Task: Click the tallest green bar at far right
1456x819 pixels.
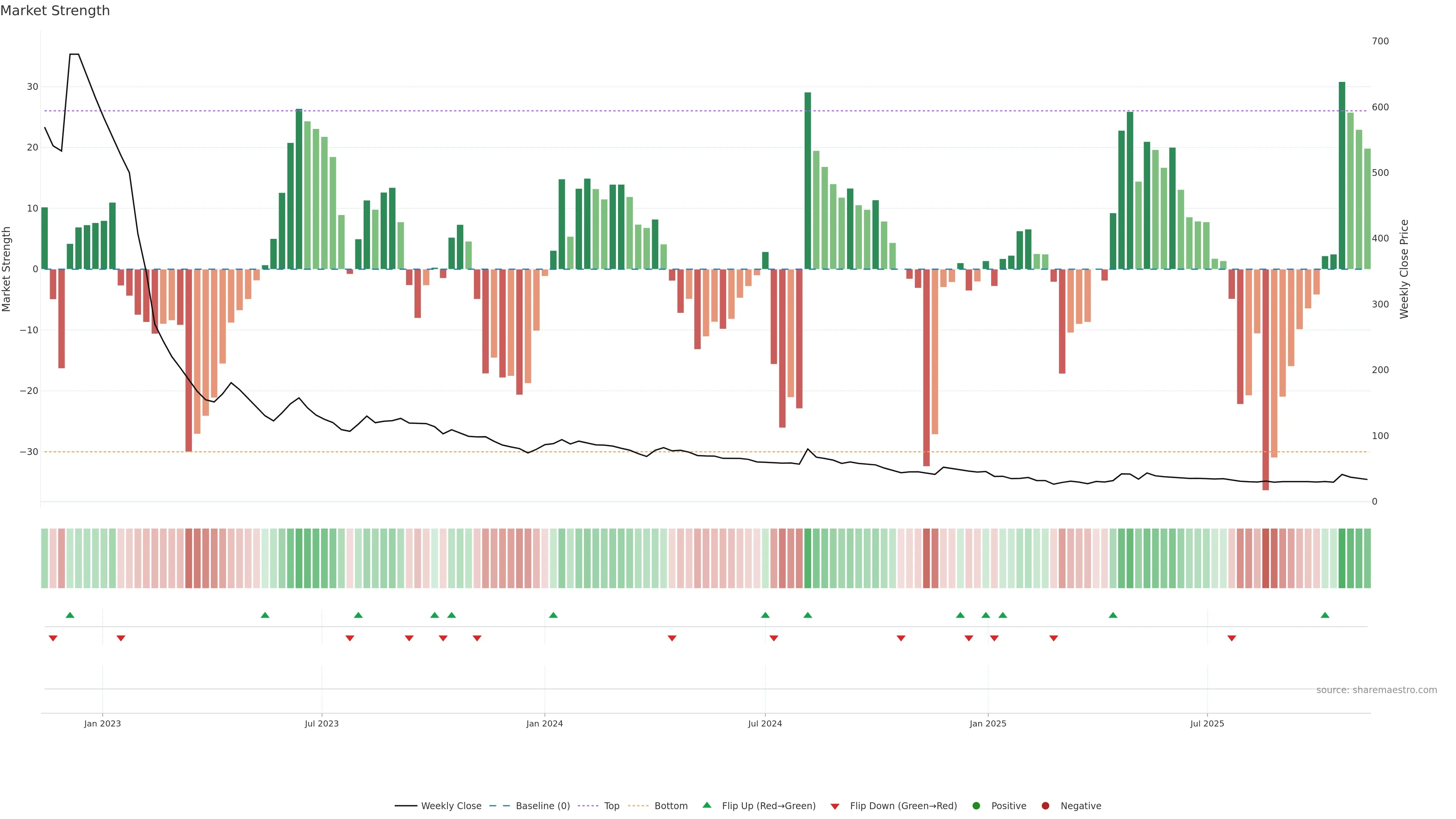Action: coord(1342,175)
